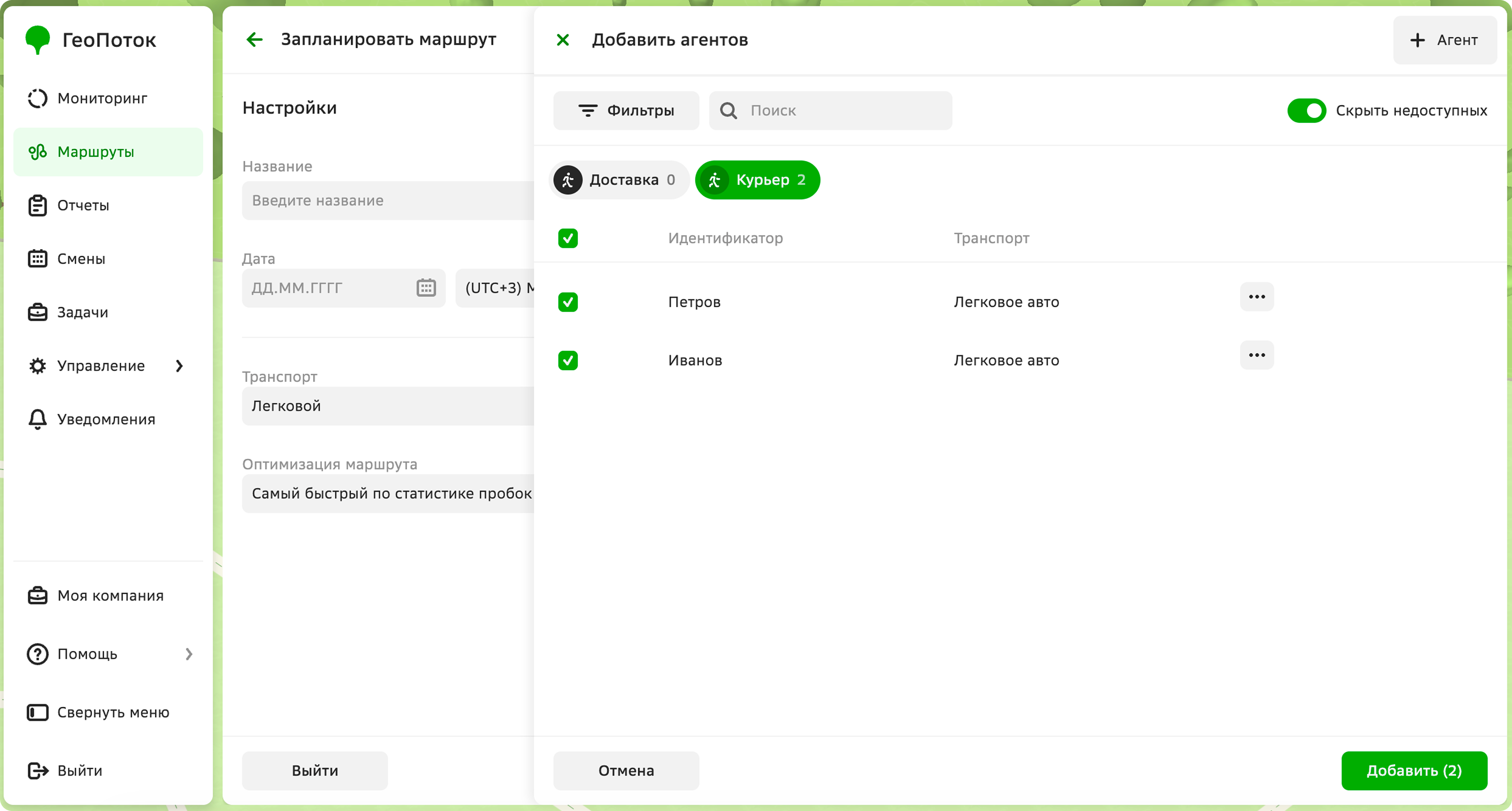Click the Поиск search field
This screenshot has width=1512, height=811.
pyautogui.click(x=830, y=110)
